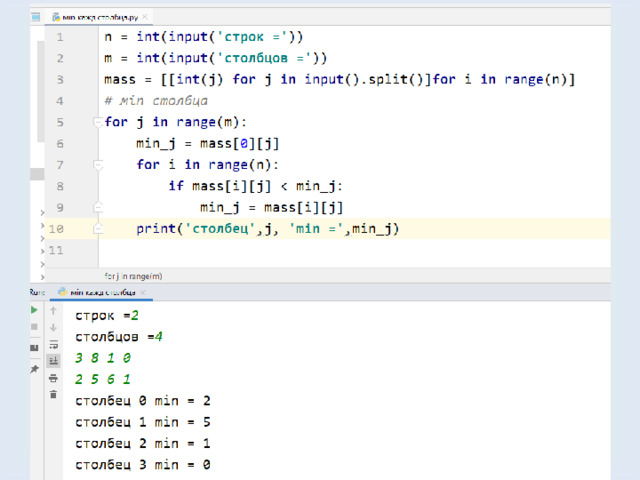The width and height of the screenshot is (640, 480).
Task: Click line number 11 in the gutter
Action: (x=56, y=250)
